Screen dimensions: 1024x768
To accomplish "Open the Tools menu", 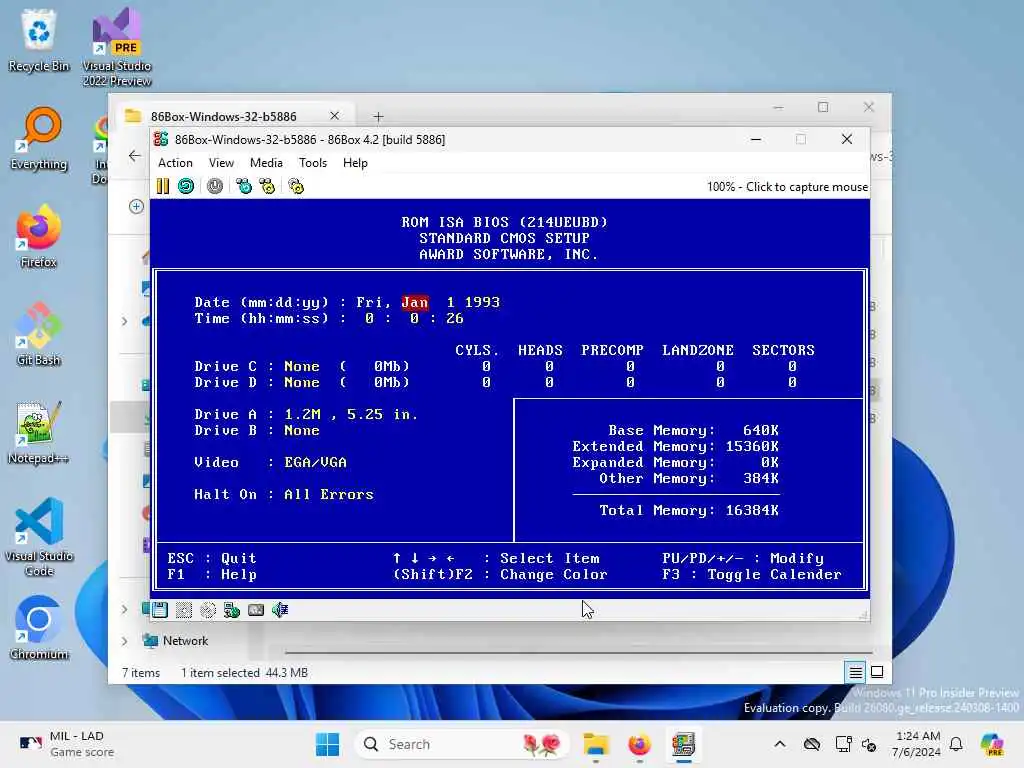I will tap(313, 163).
